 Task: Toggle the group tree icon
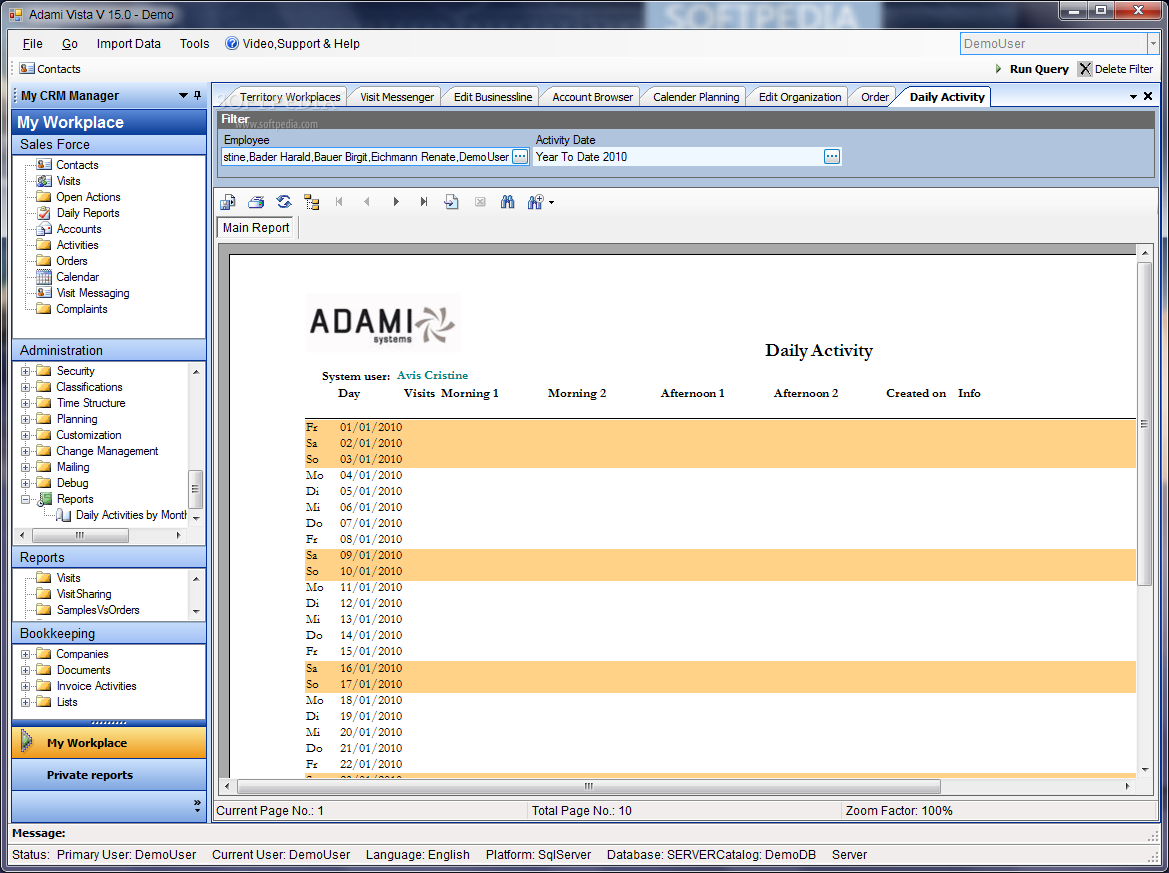click(x=312, y=202)
